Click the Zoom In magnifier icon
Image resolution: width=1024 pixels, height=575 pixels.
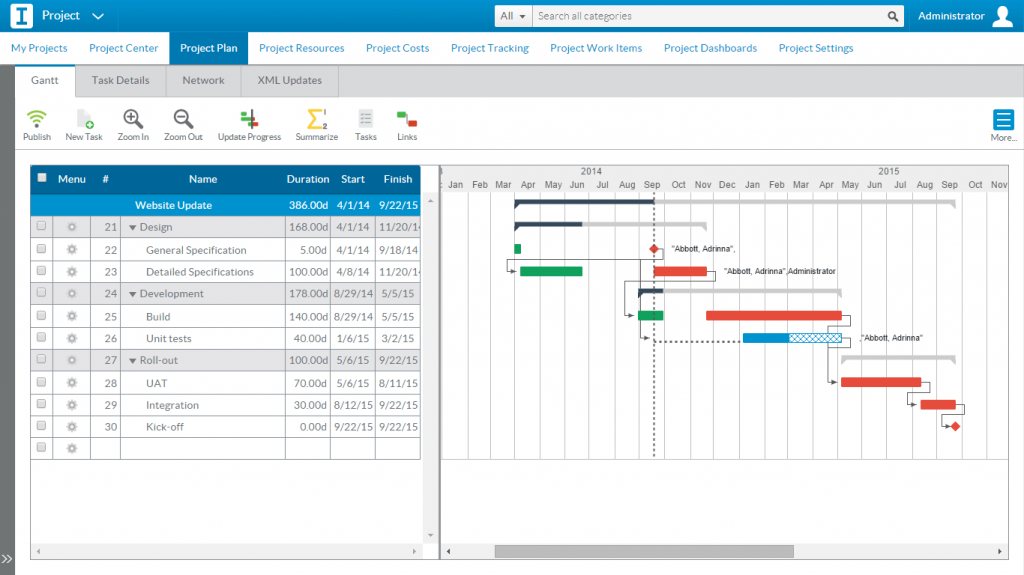tap(133, 119)
